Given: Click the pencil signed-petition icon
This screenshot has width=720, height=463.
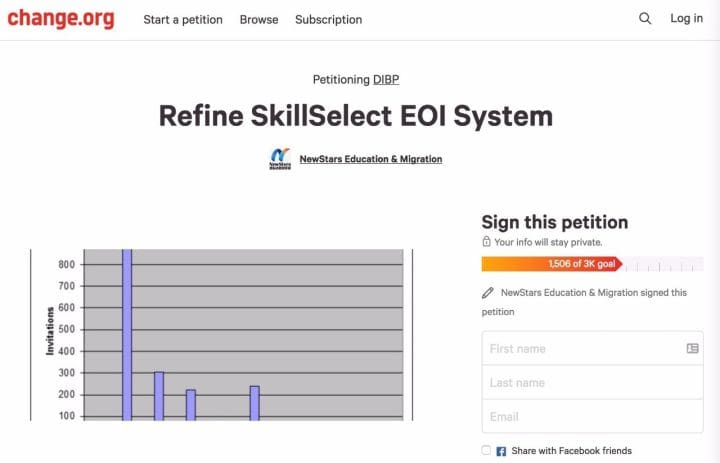Looking at the screenshot, I should (x=488, y=293).
